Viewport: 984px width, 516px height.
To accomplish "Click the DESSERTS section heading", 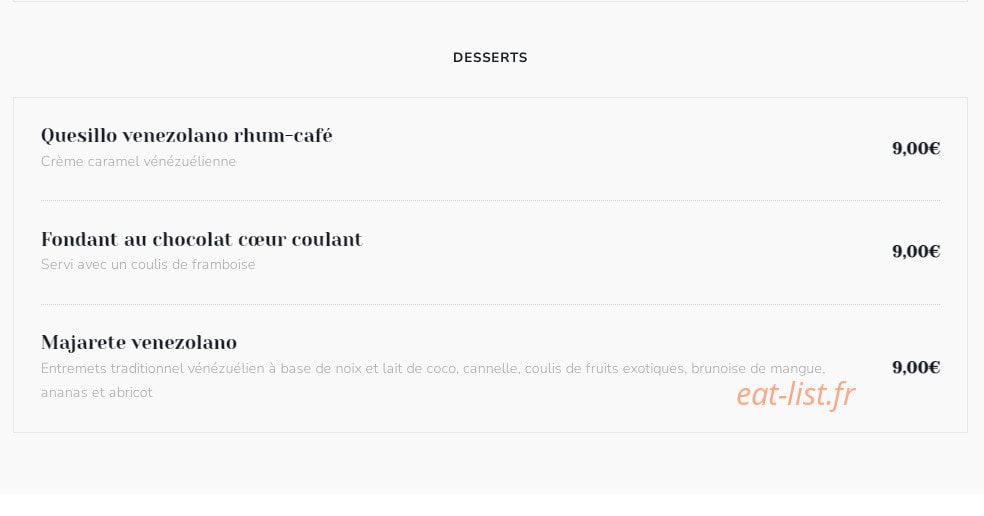I will click(490, 58).
